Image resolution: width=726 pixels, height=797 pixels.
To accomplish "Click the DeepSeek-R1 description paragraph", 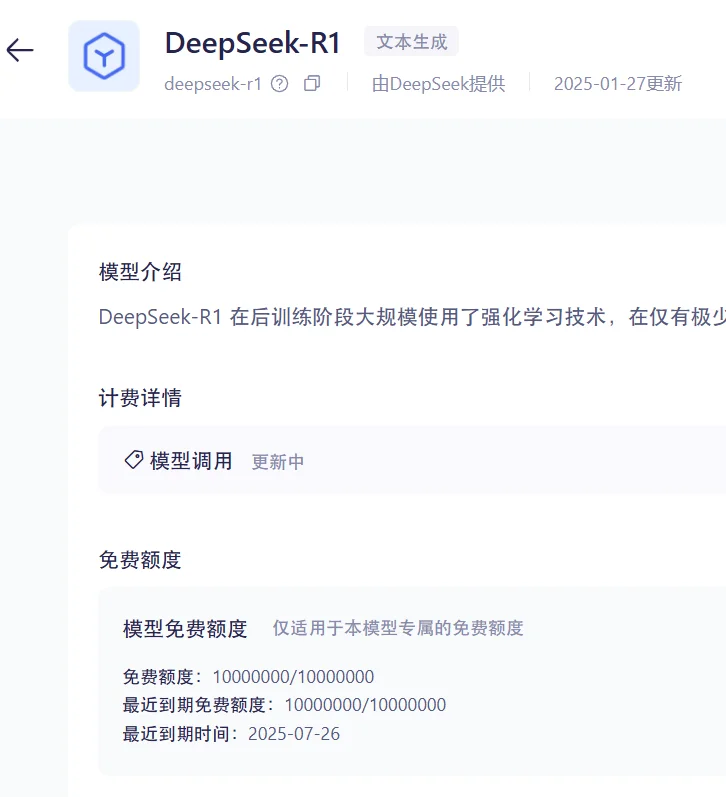I will (412, 317).
